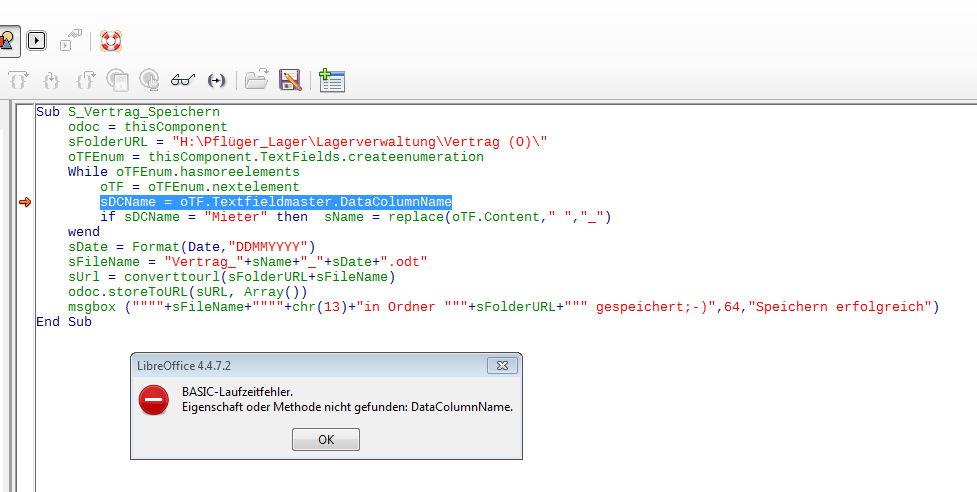
Task: Click OK in the BASIC runtime error dialog
Action: (x=326, y=440)
